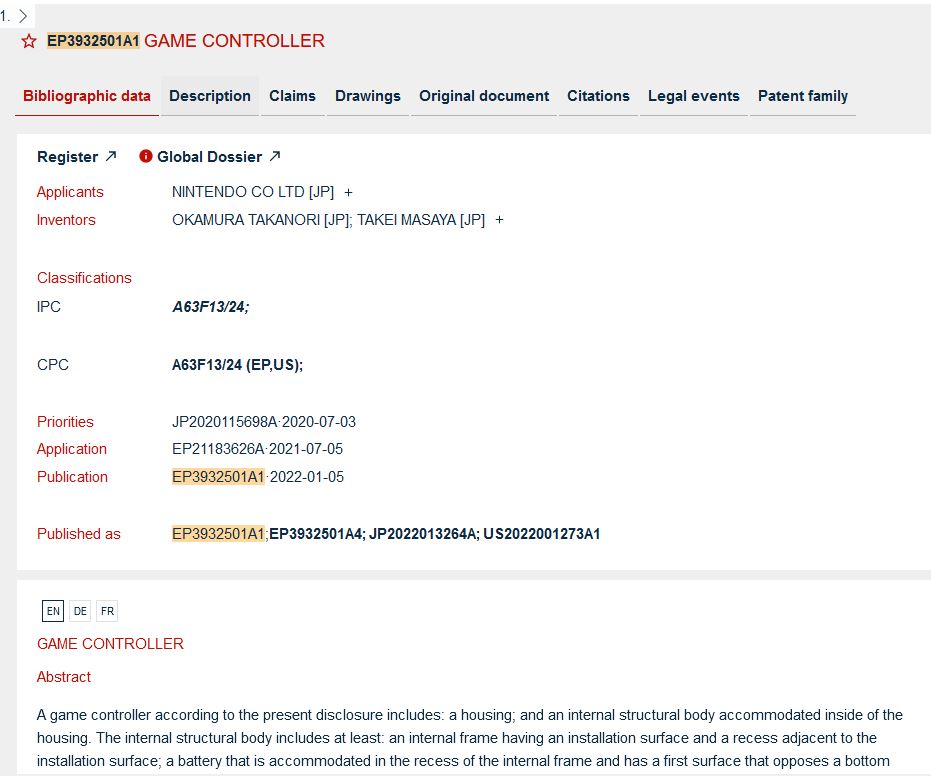Click the chevron arrow beside result number 1

coord(24,15)
